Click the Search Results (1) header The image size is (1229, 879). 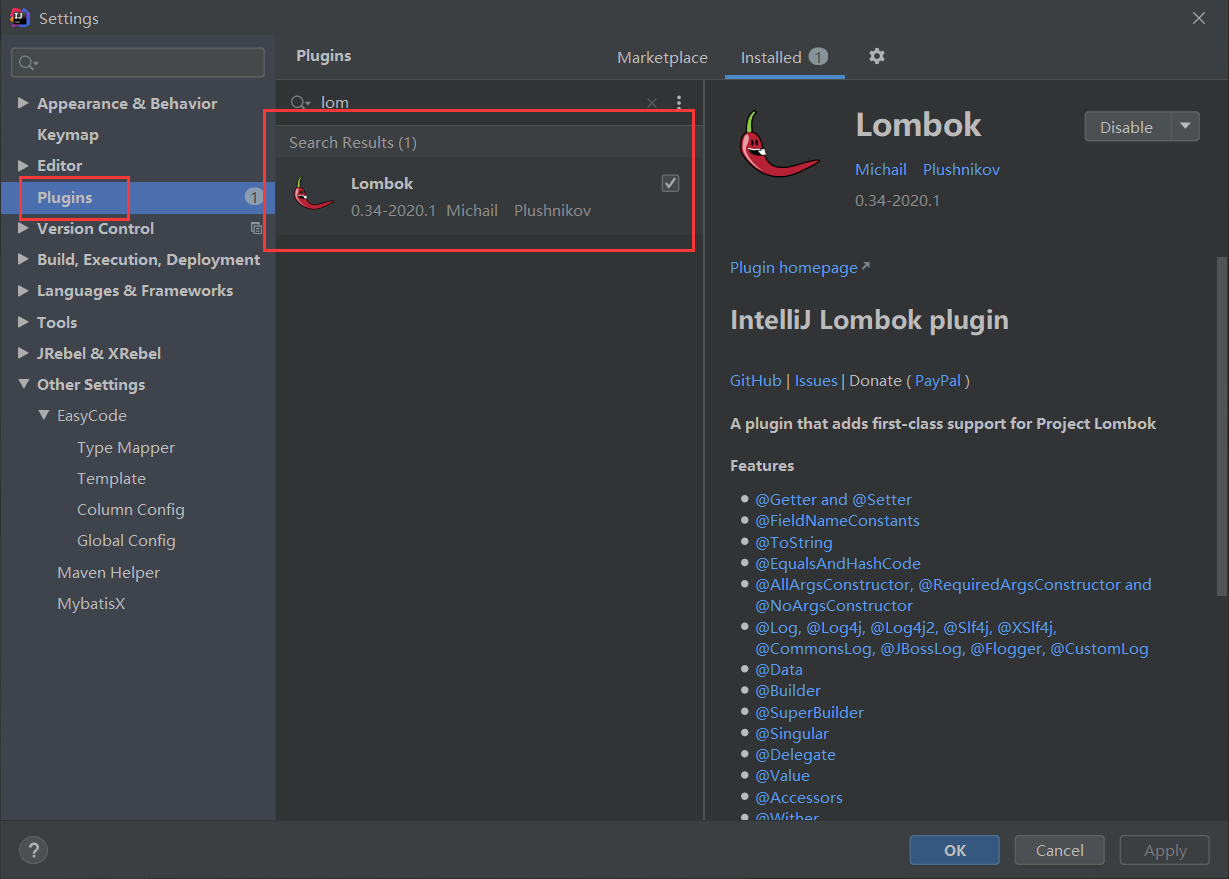pos(353,142)
